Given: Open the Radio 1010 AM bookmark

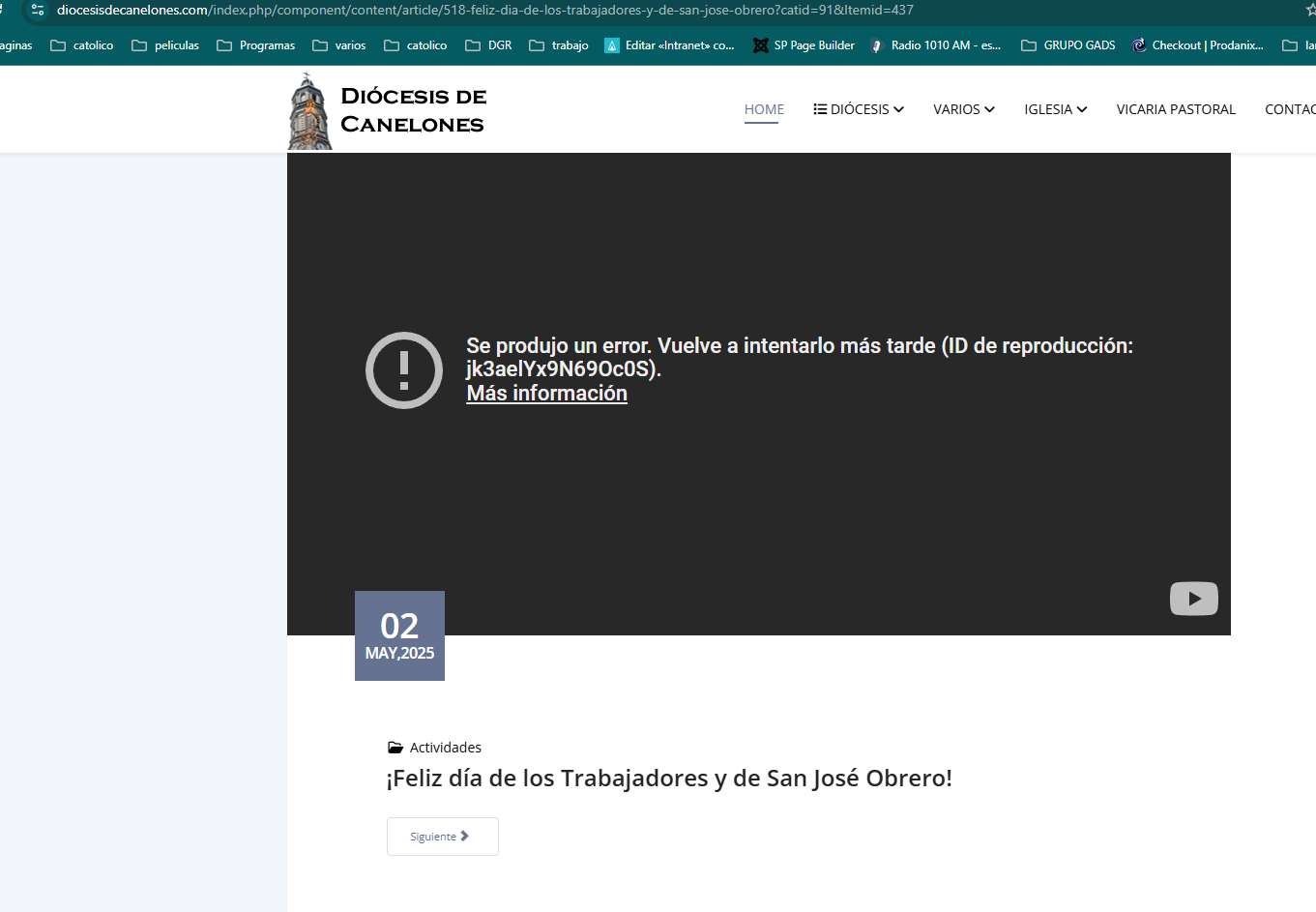Looking at the screenshot, I should tap(935, 45).
